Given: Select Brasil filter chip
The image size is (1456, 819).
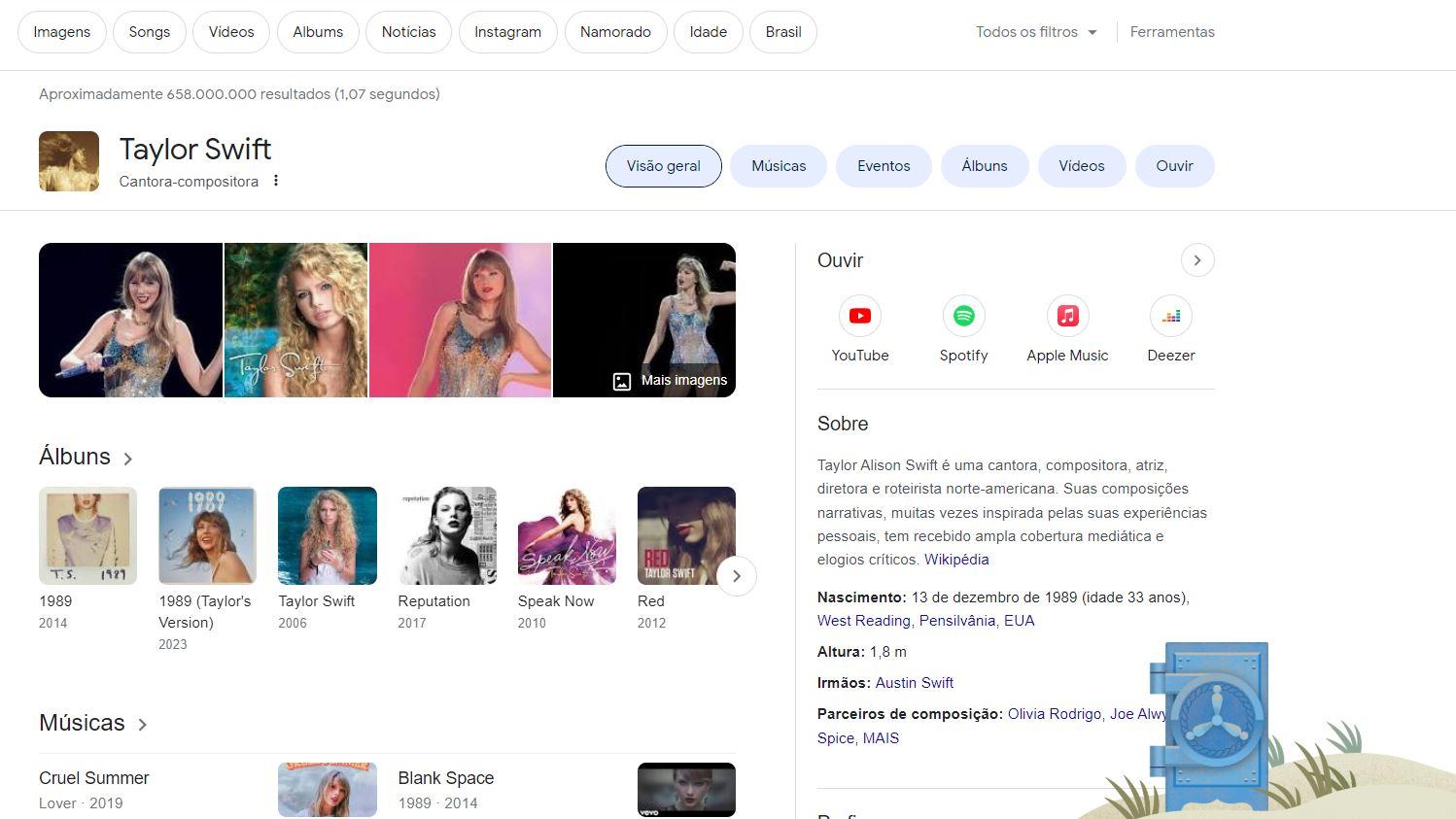Looking at the screenshot, I should (783, 32).
